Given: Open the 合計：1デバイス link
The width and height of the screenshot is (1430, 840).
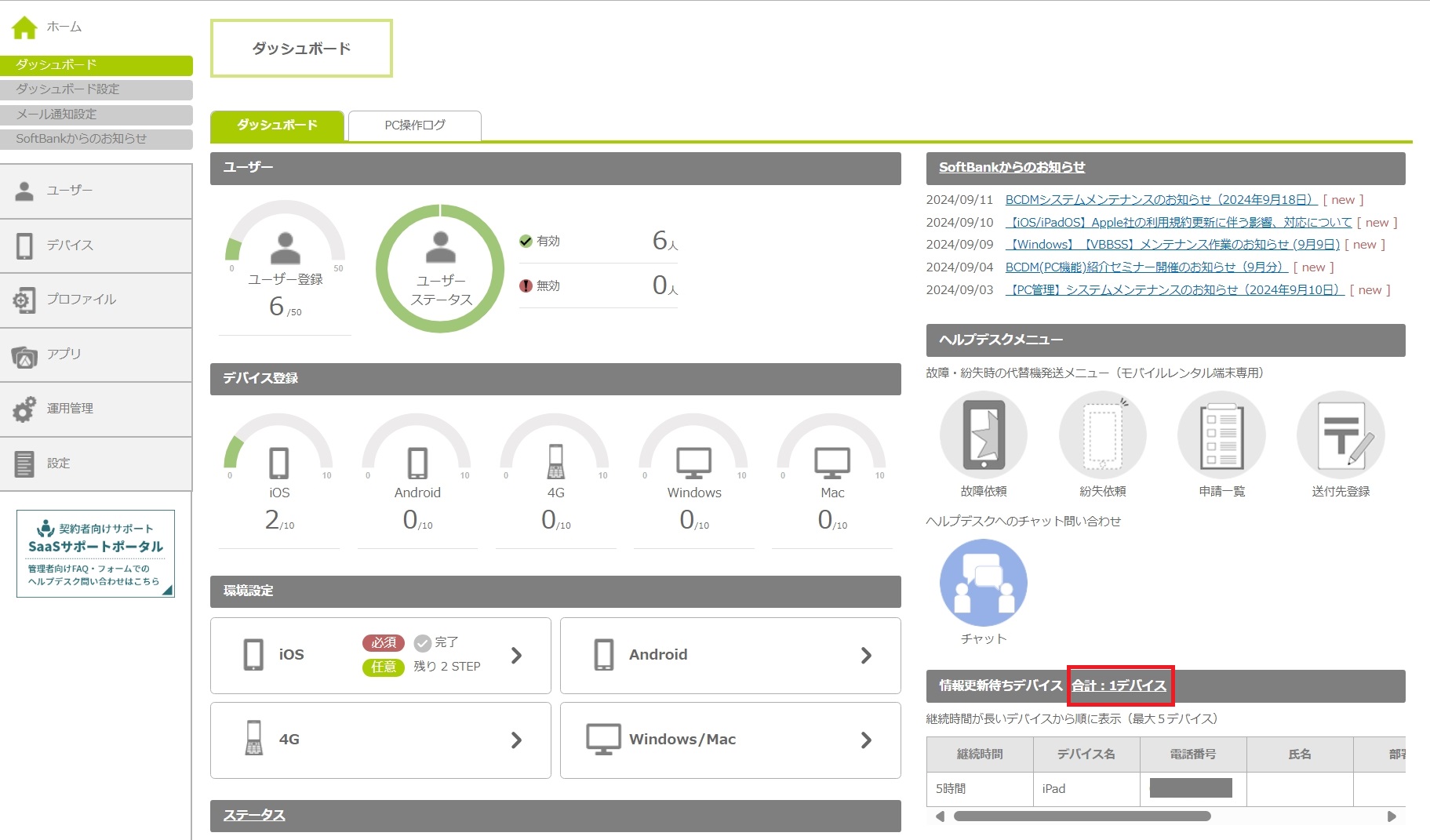Looking at the screenshot, I should (1119, 685).
